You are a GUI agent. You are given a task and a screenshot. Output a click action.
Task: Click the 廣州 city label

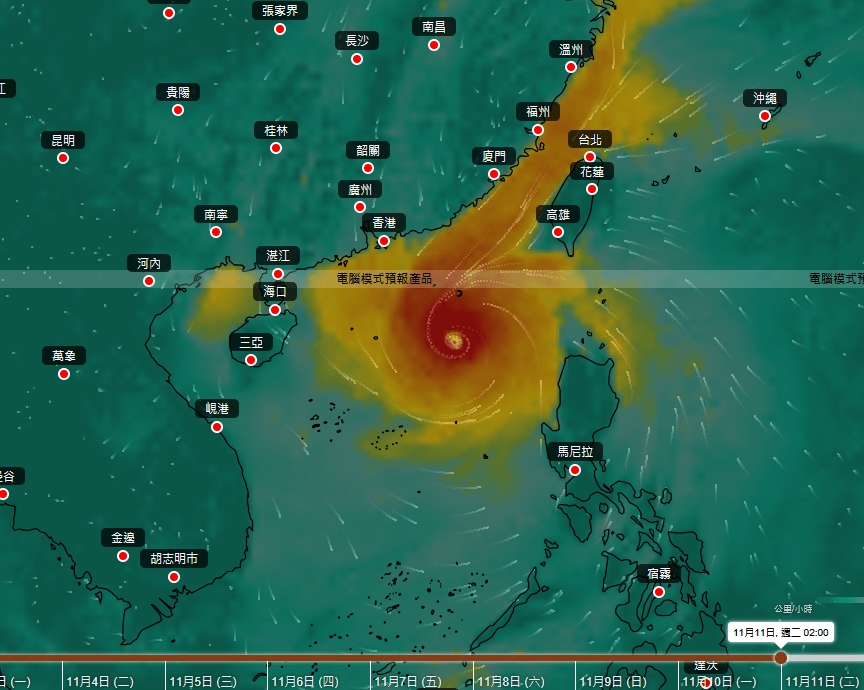[x=359, y=189]
